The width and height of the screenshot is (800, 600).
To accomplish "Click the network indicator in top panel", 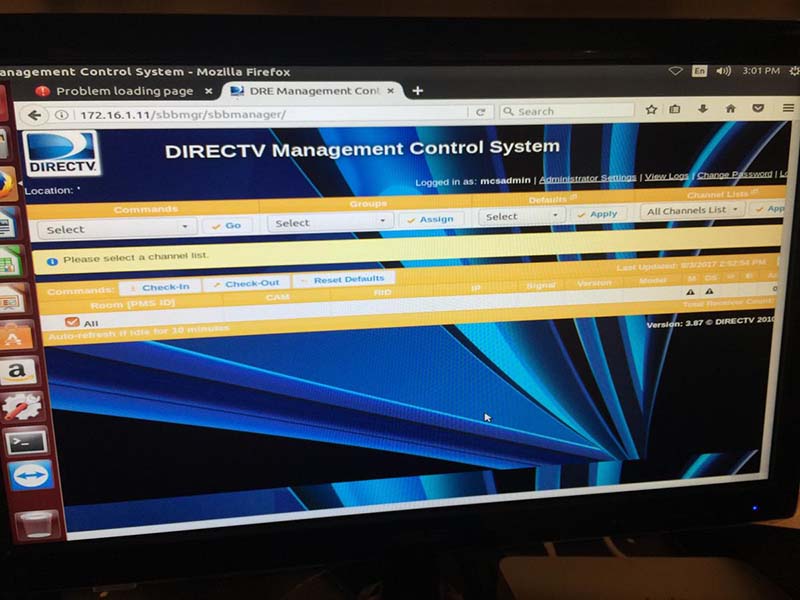I will click(x=675, y=71).
